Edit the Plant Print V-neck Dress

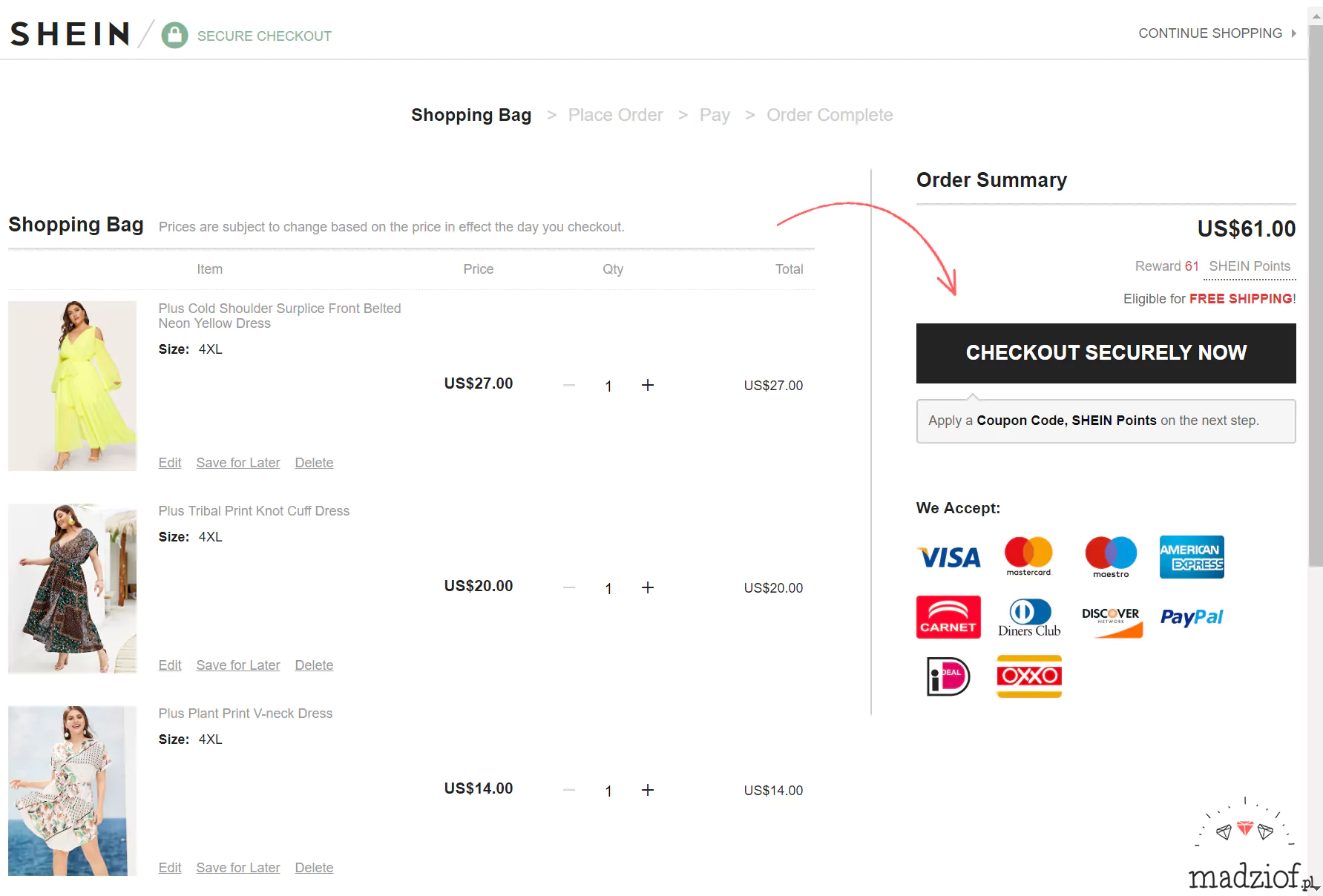[170, 868]
